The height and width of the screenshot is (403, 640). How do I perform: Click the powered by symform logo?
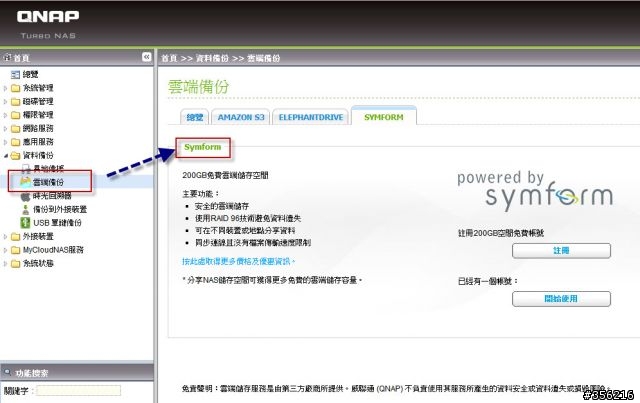tap(535, 191)
